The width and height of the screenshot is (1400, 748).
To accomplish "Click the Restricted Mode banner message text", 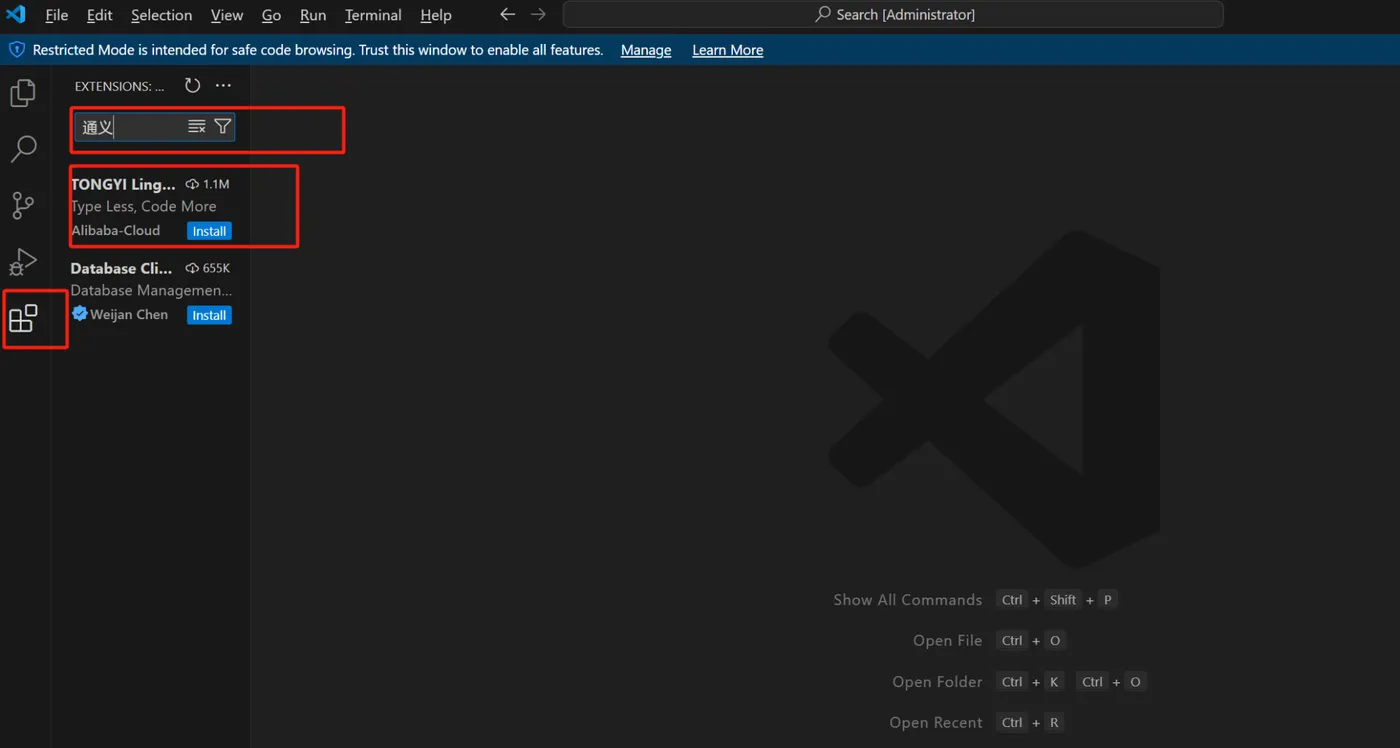I will tap(318, 50).
